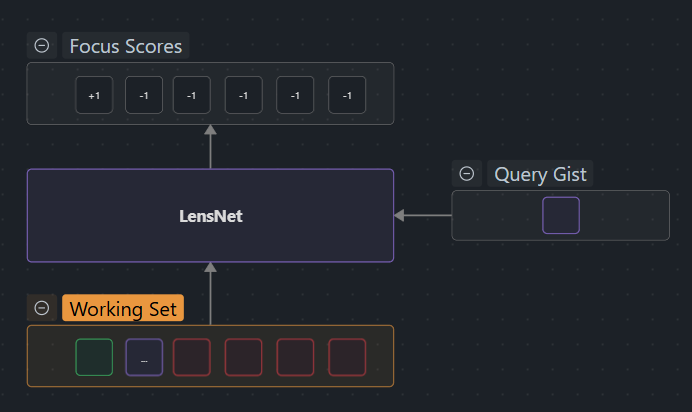The height and width of the screenshot is (412, 692).
Task: Click the arrow from LensNet to Focus Scores
Action: (x=210, y=147)
